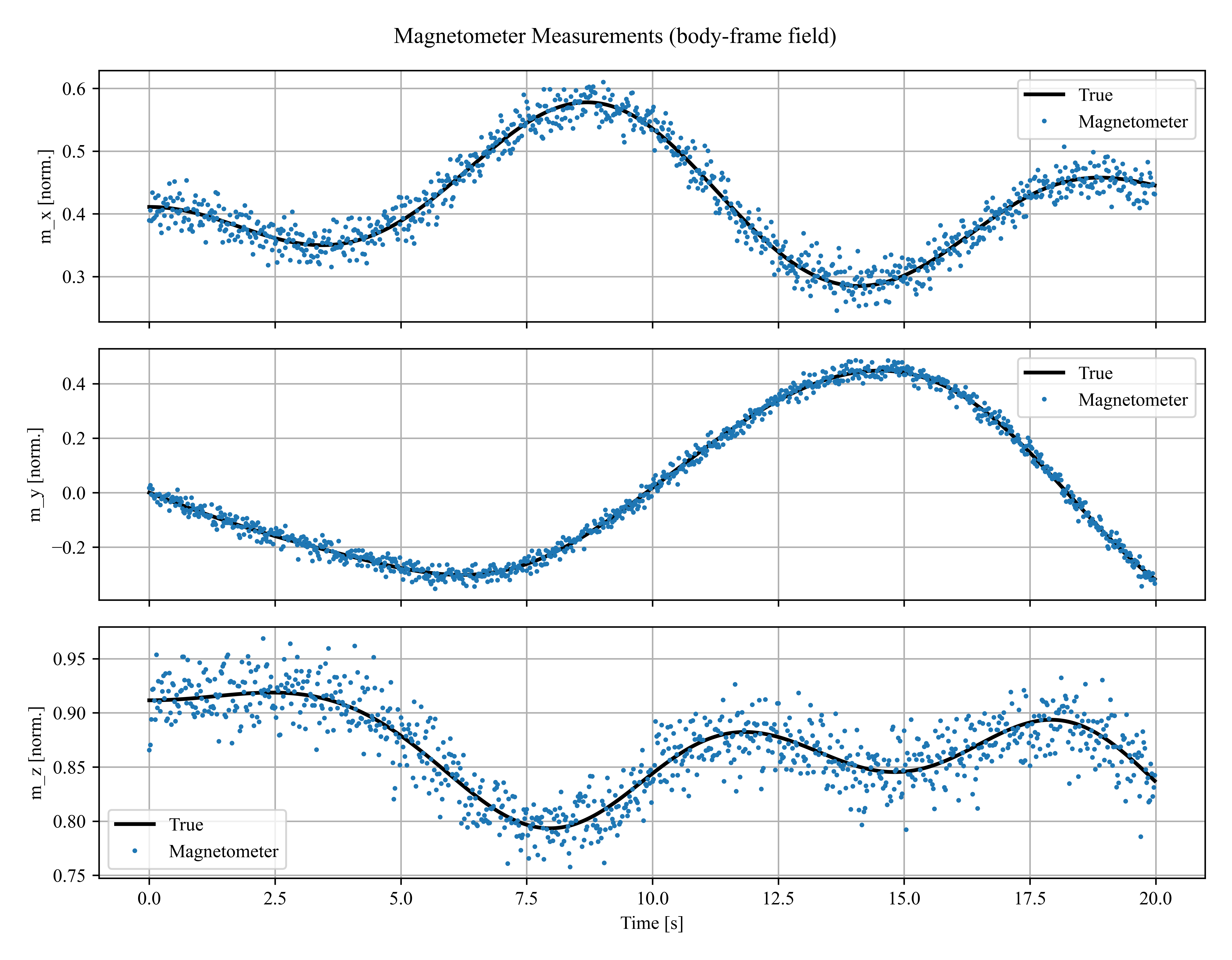The image size is (1232, 960).
Task: Click the "10.0" time axis tick label
Action: pos(653,899)
